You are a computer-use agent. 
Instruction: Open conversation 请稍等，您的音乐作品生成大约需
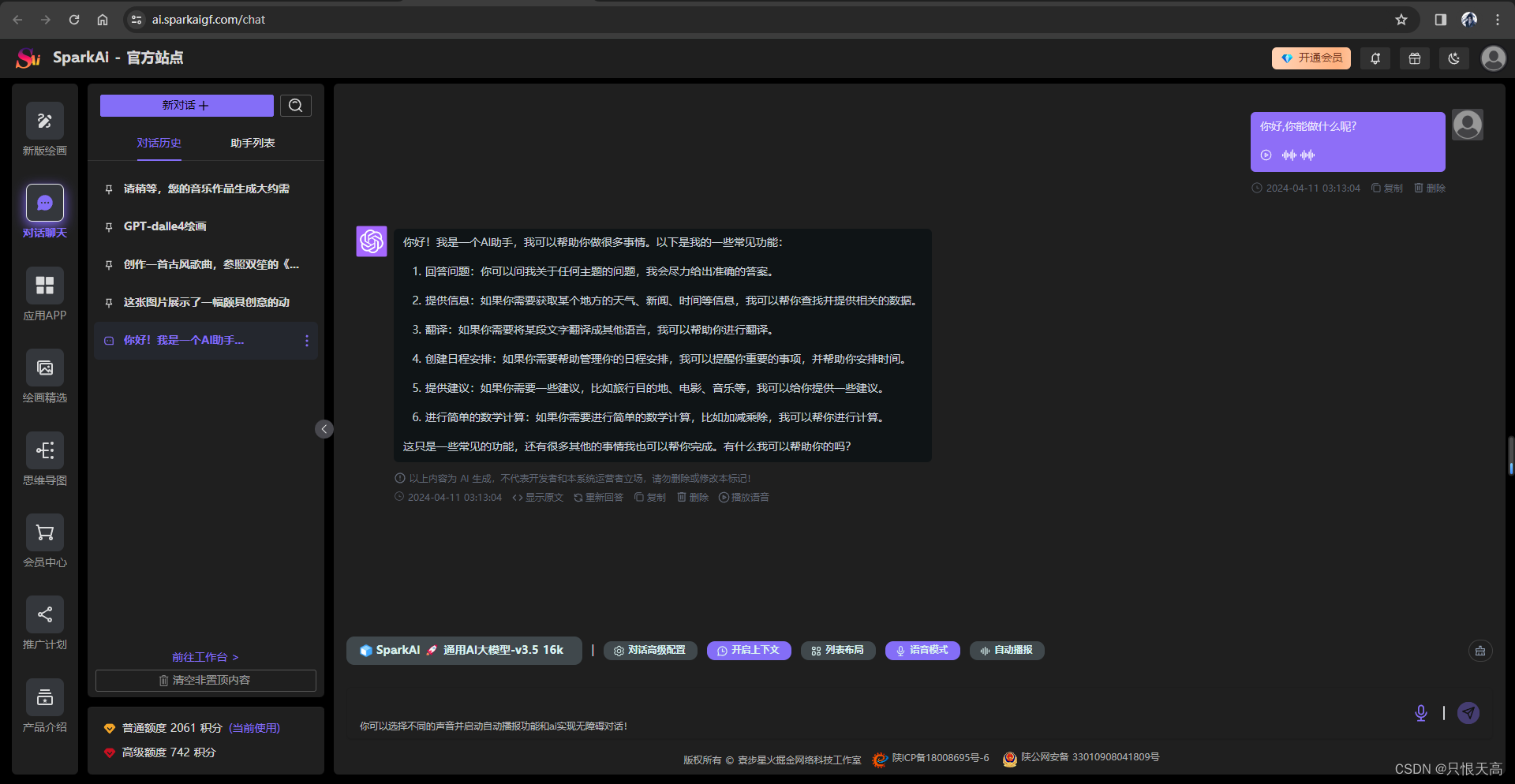[207, 189]
